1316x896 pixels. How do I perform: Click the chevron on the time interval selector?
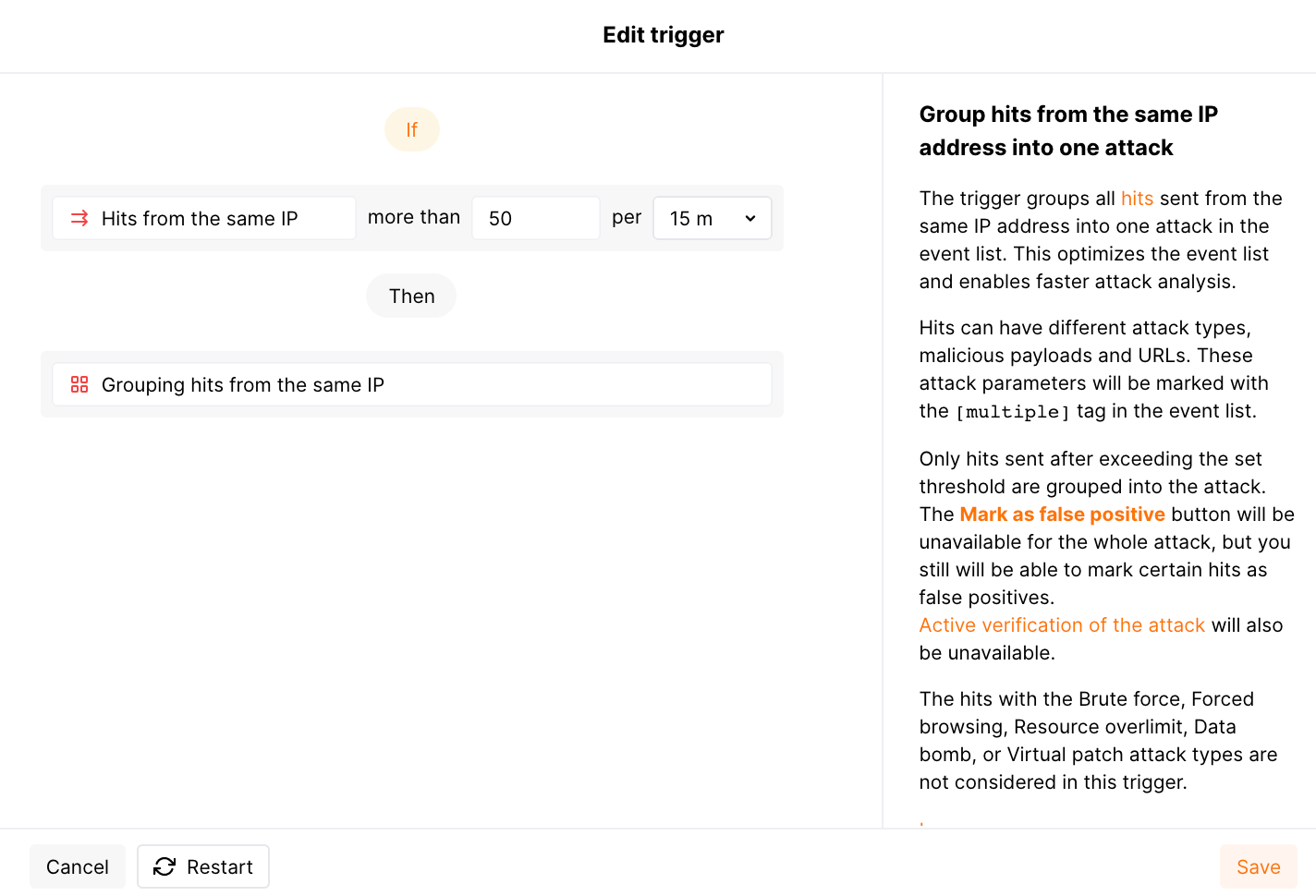pos(752,218)
